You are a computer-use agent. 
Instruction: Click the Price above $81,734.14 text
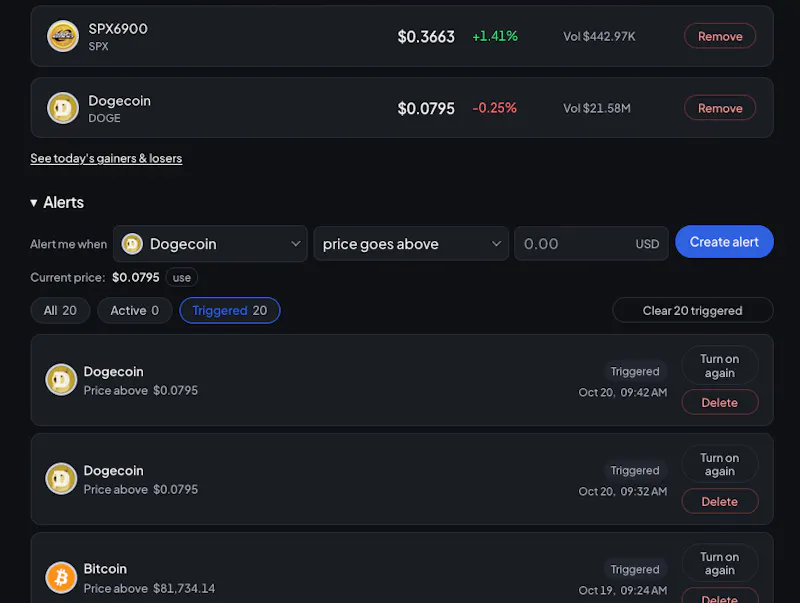coord(149,588)
